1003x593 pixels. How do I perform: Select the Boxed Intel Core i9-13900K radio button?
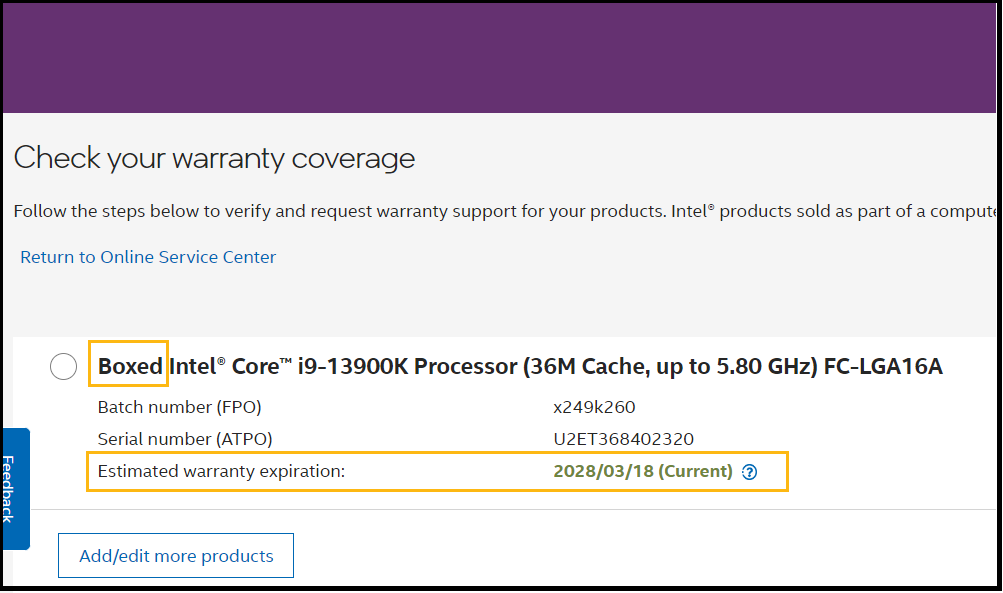(x=63, y=367)
